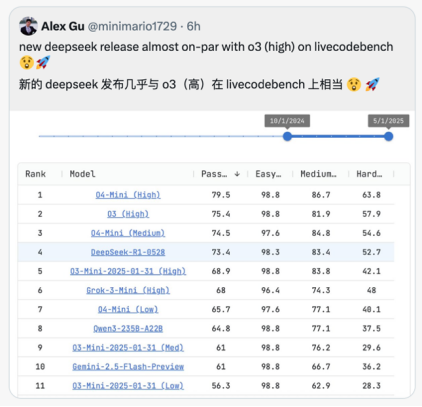This screenshot has height=407, width=422.
Task: Sort by the Easy column header
Action: pos(268,174)
